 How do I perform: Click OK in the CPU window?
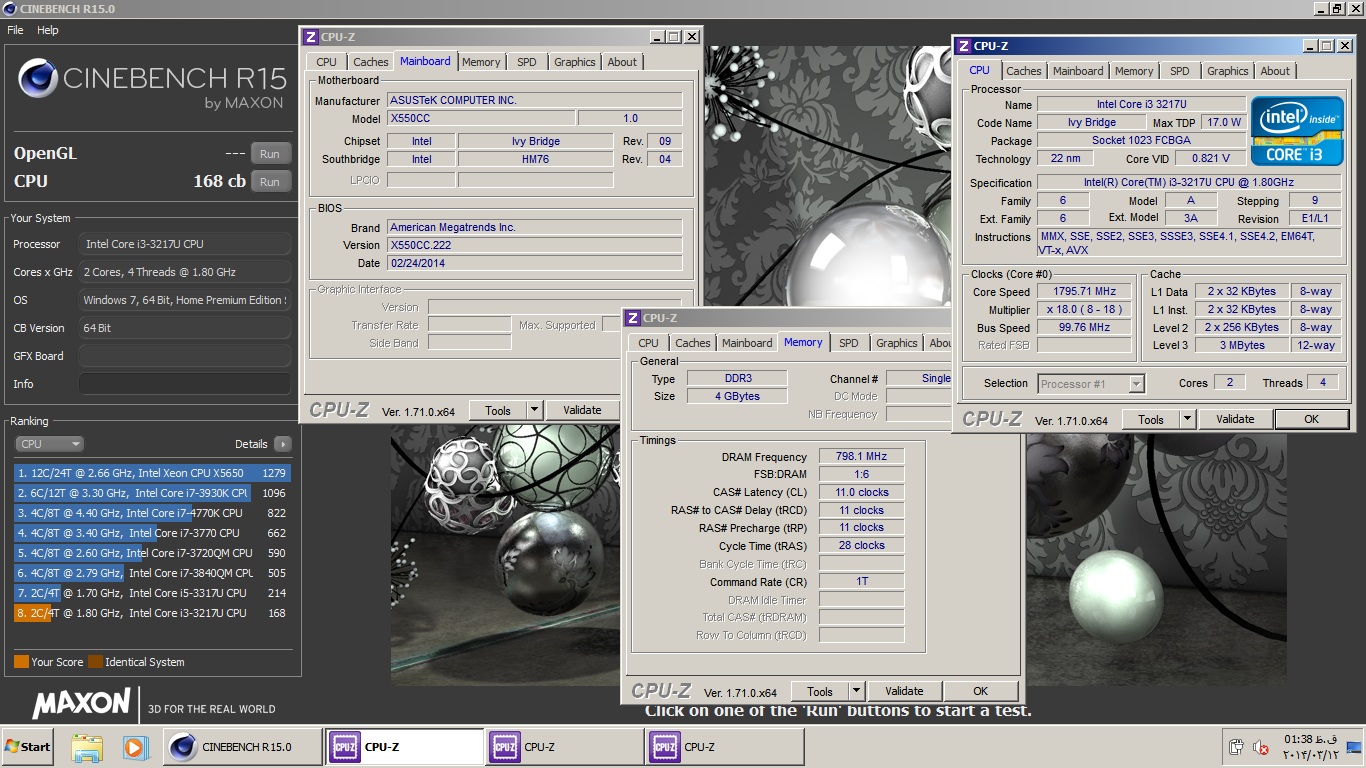click(x=1311, y=419)
